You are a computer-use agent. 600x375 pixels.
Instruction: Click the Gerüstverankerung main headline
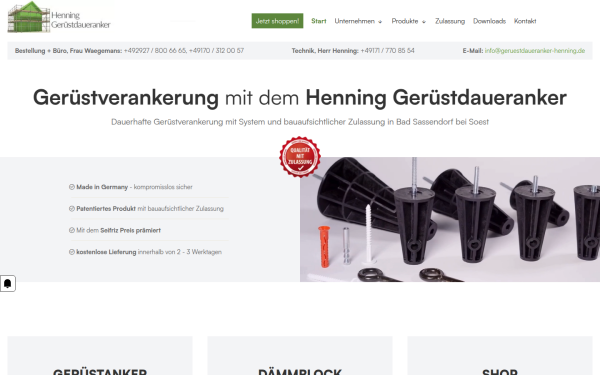click(300, 97)
